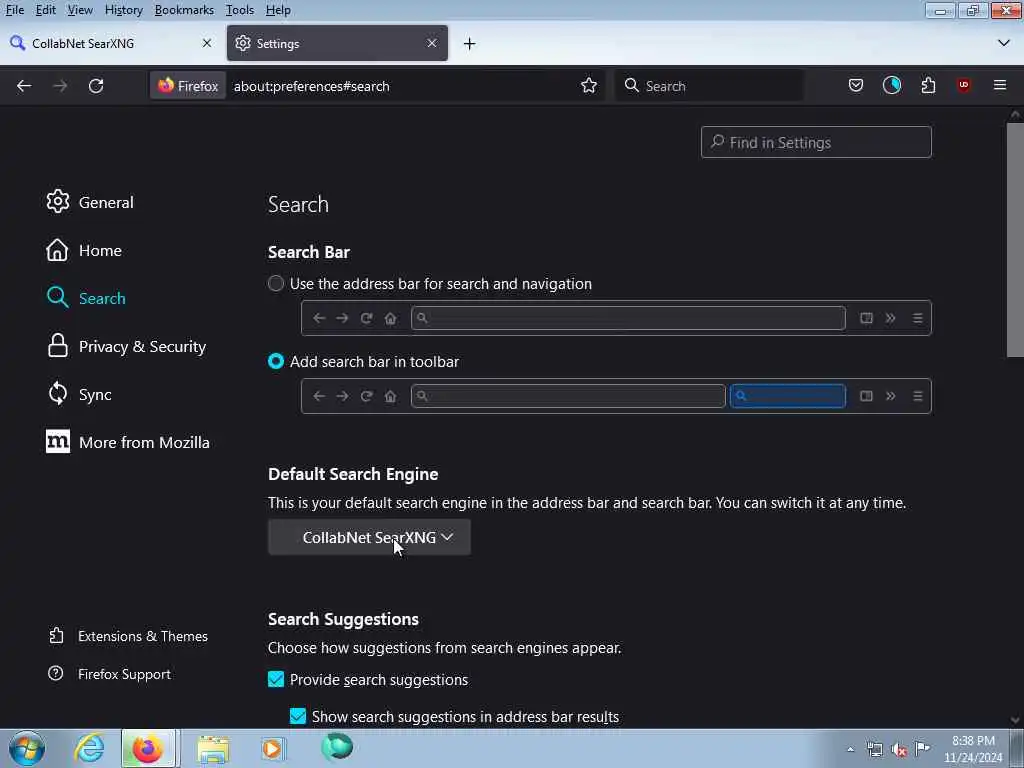Image resolution: width=1024 pixels, height=768 pixels.
Task: Open the File menu
Action: point(14,10)
